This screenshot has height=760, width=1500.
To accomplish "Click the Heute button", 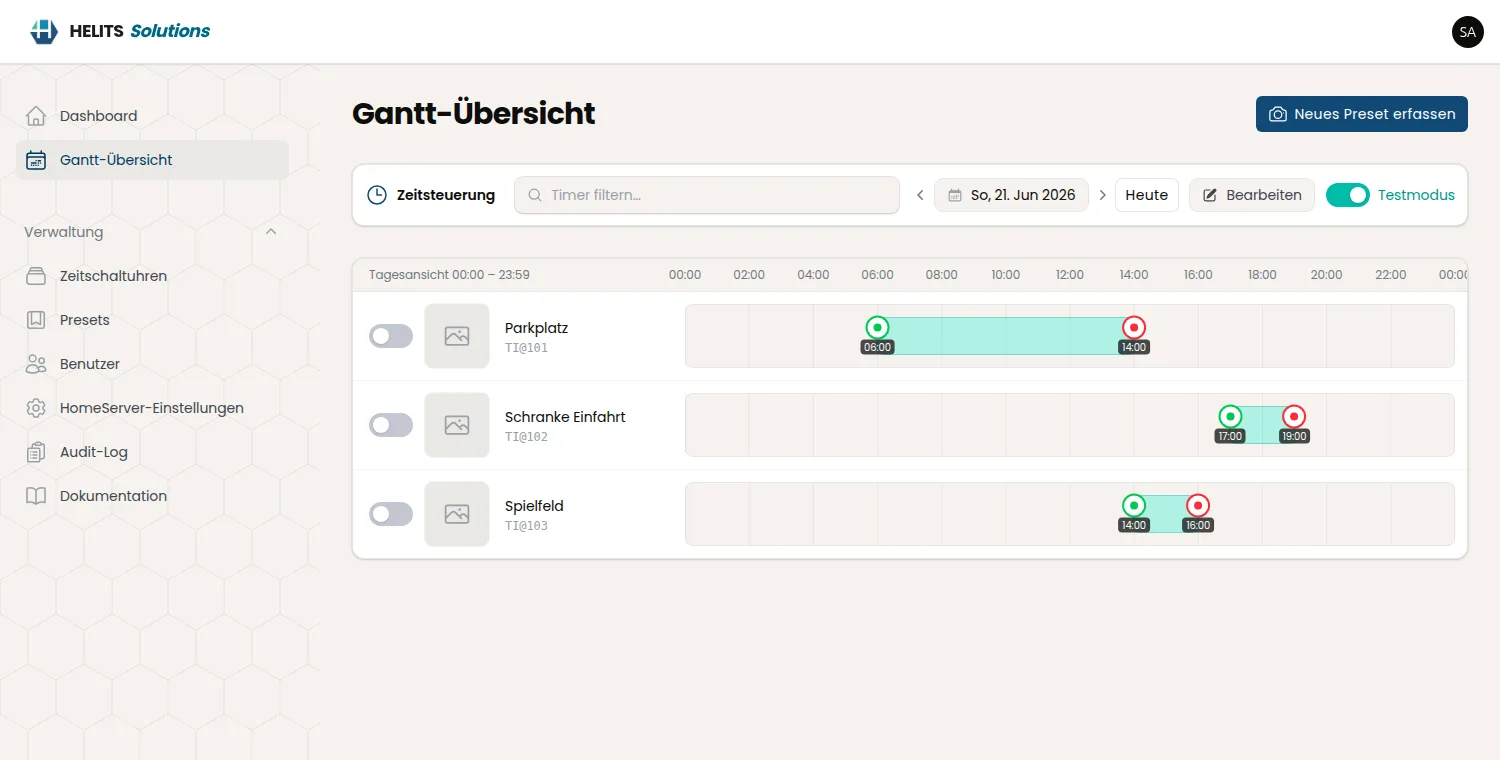I will click(x=1147, y=195).
